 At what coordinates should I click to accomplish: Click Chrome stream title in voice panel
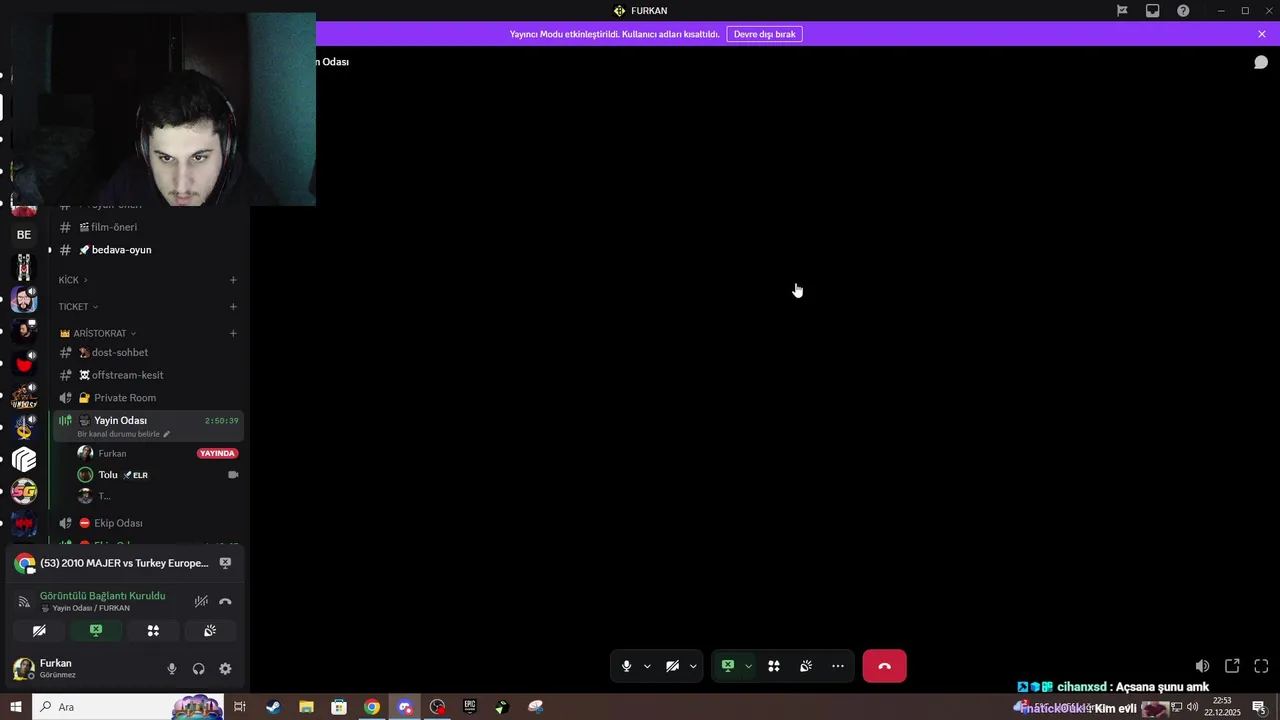pos(124,563)
